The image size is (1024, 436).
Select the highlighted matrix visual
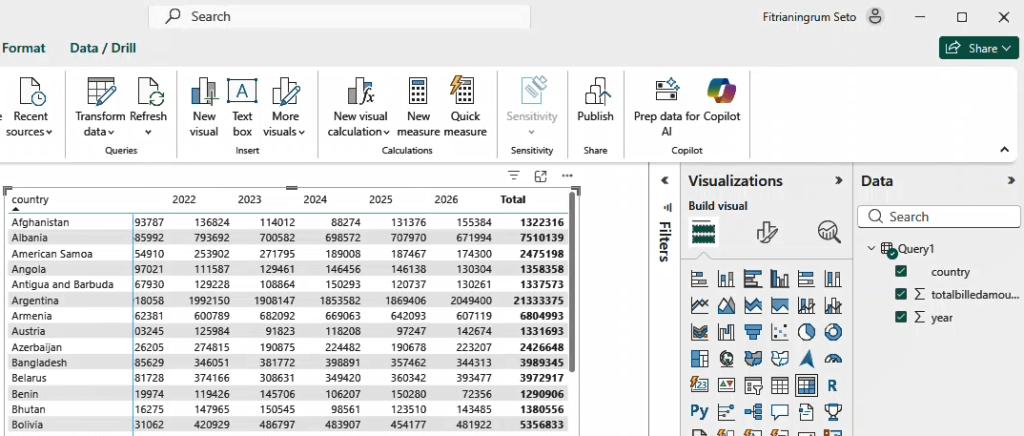pos(807,385)
